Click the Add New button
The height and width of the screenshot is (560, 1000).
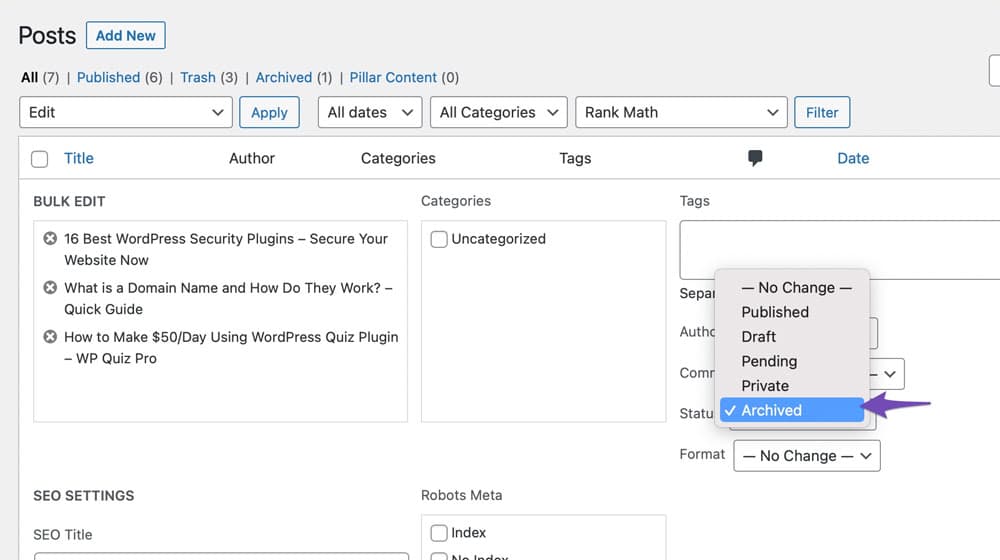point(126,36)
